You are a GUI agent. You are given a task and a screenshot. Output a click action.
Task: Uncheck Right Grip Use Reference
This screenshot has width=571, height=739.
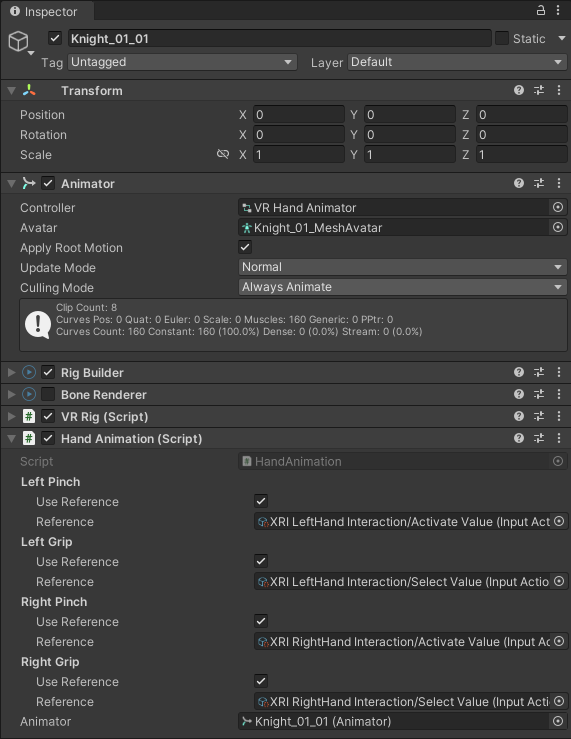click(x=261, y=681)
